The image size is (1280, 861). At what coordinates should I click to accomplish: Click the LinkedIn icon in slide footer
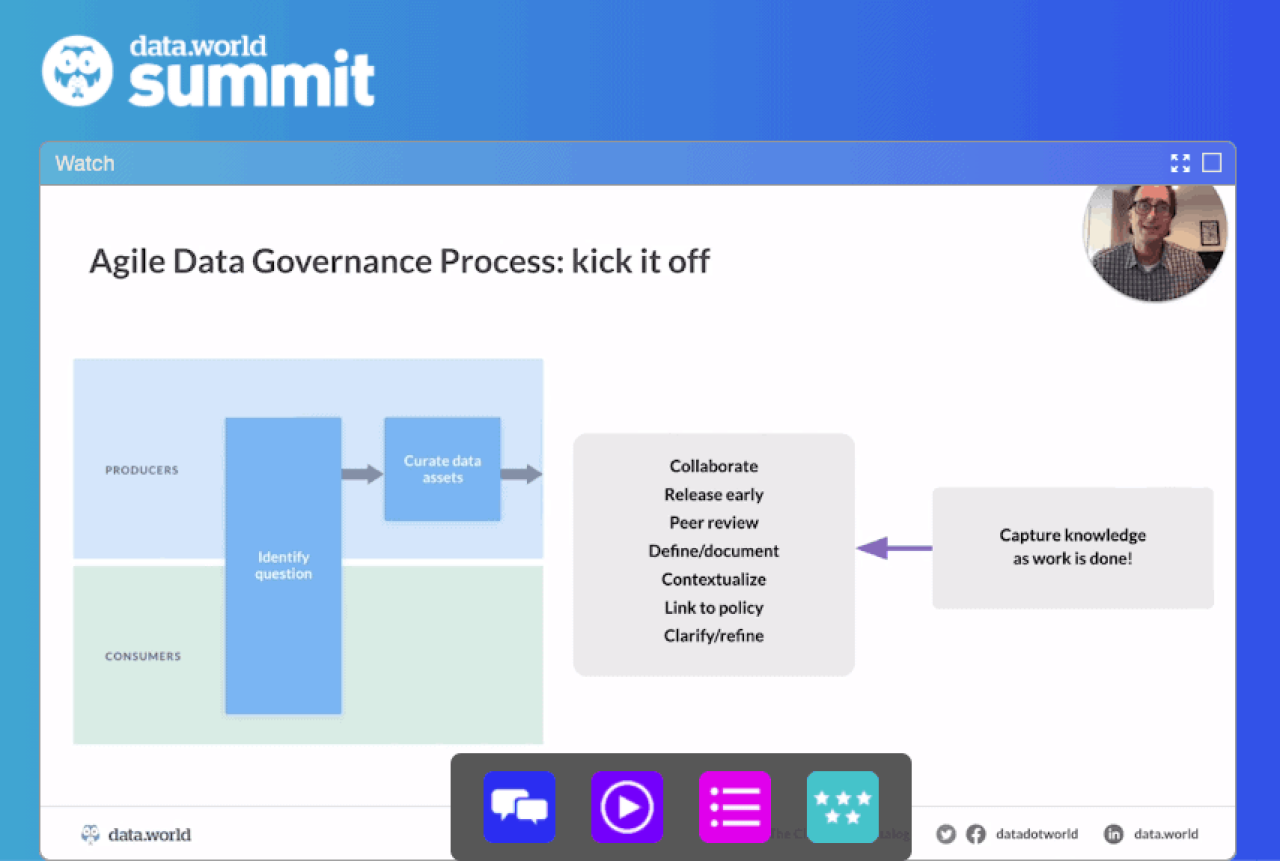click(1113, 834)
